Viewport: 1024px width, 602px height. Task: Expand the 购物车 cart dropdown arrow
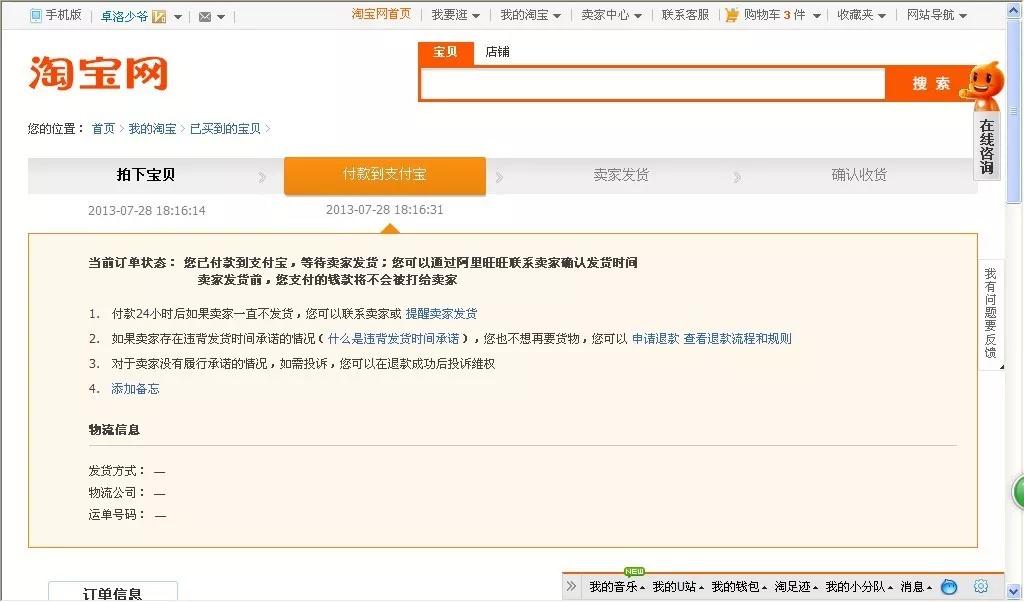[x=816, y=16]
